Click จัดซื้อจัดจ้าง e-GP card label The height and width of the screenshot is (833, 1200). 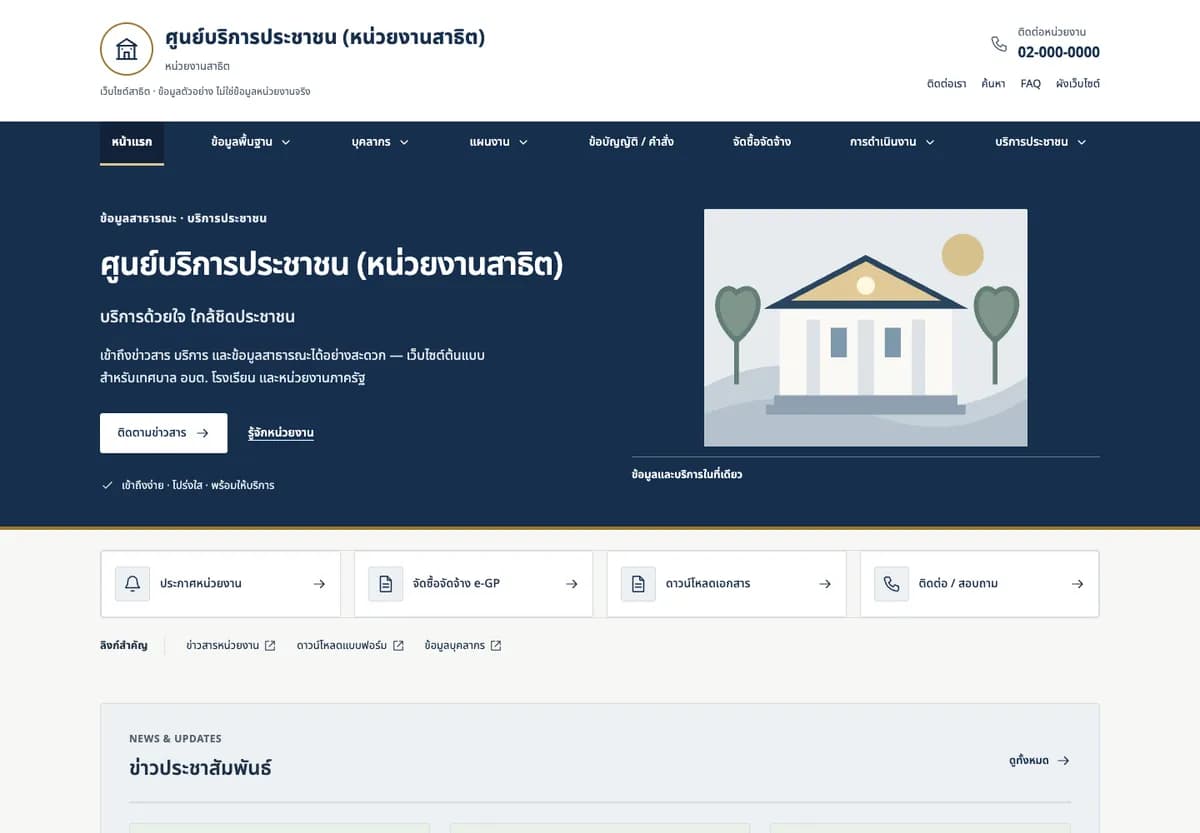point(456,584)
